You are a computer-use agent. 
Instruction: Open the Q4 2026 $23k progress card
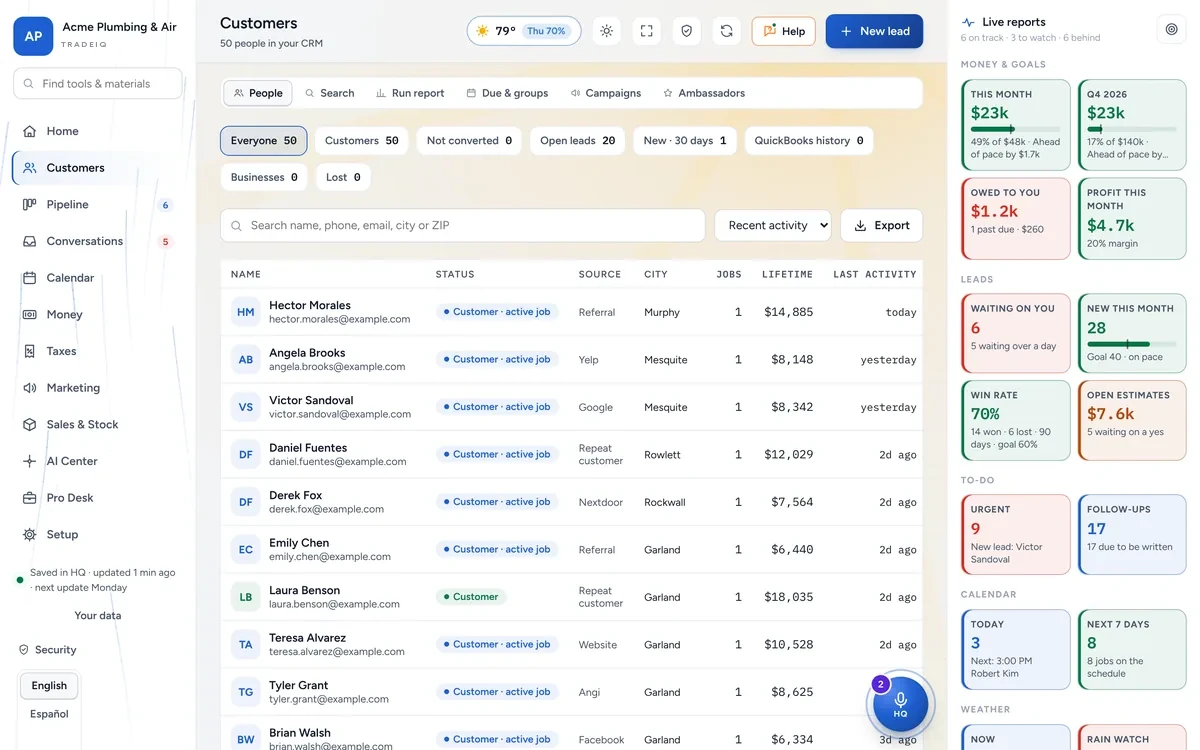pyautogui.click(x=1132, y=125)
